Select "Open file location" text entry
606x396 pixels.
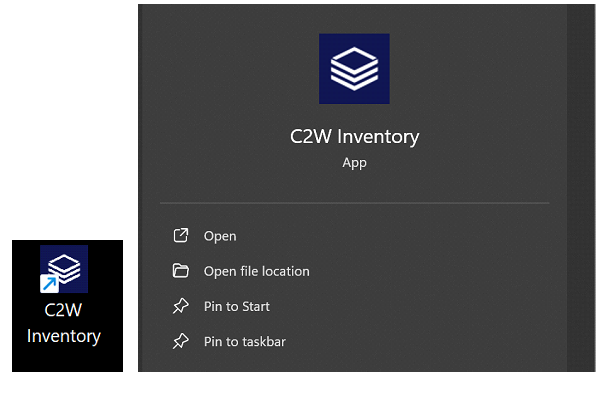pos(257,271)
